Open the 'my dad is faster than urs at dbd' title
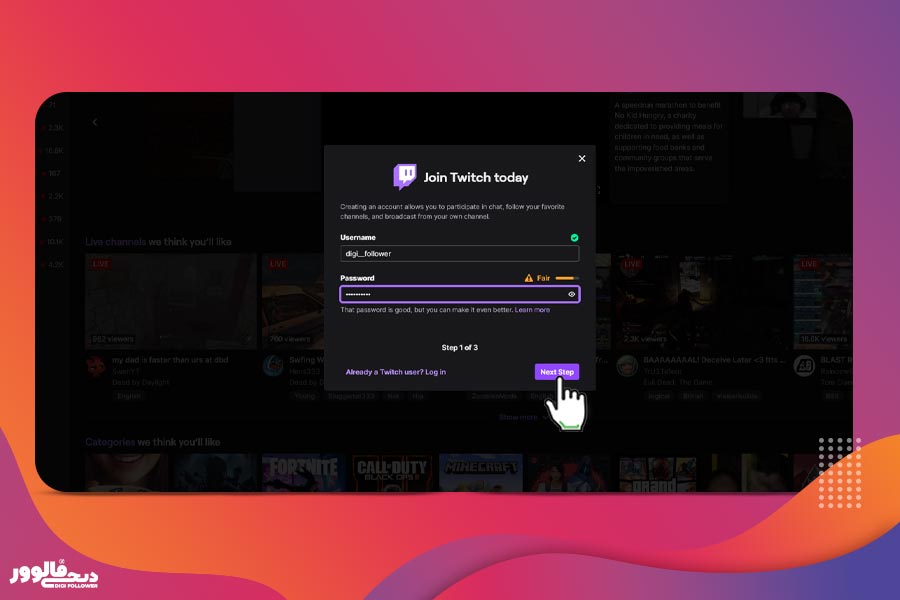 170,360
